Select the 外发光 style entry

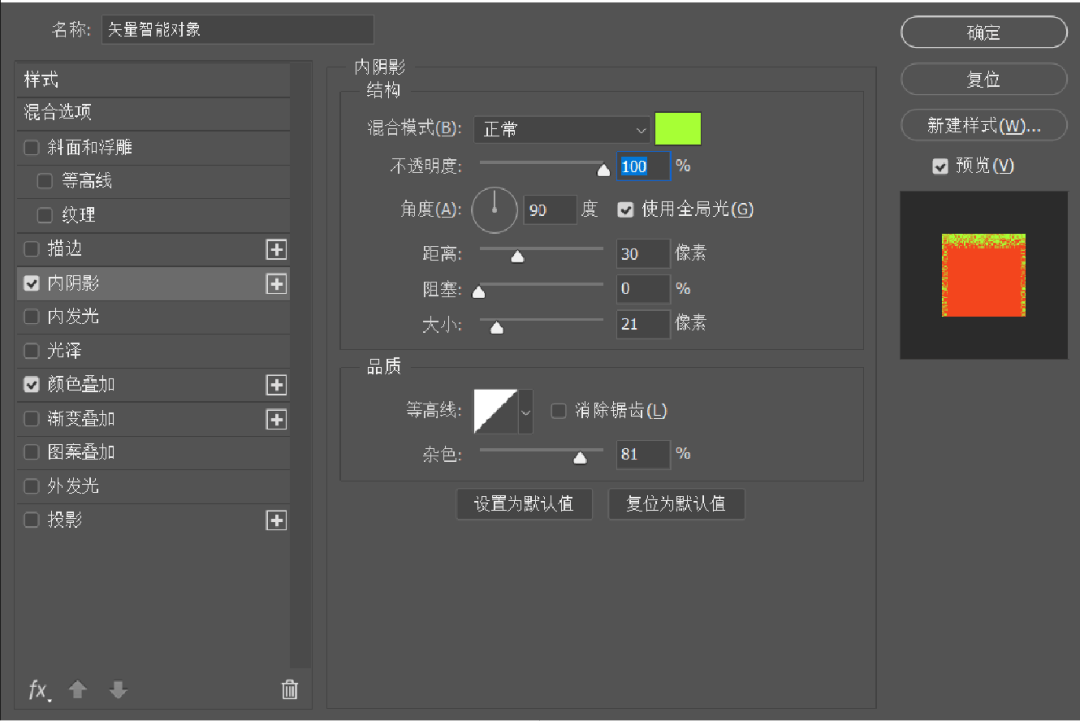tap(73, 486)
